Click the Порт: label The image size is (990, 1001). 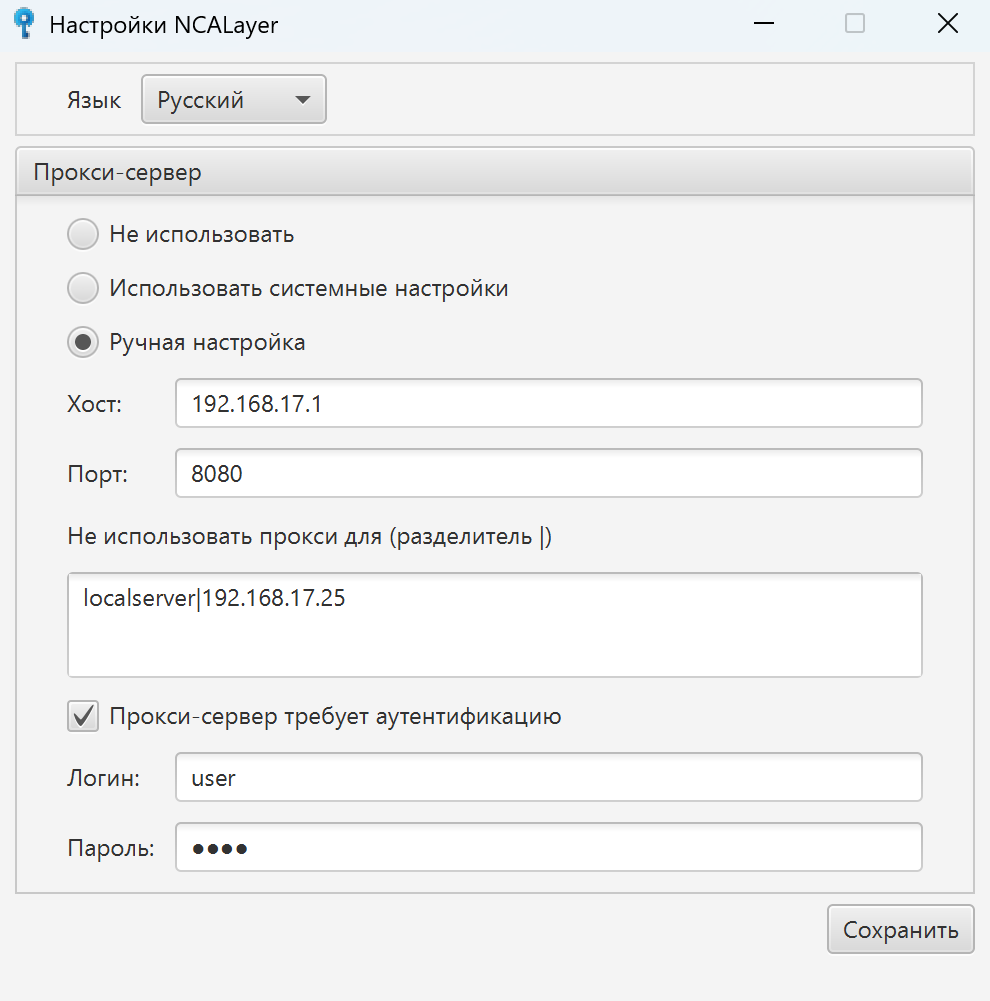point(98,474)
